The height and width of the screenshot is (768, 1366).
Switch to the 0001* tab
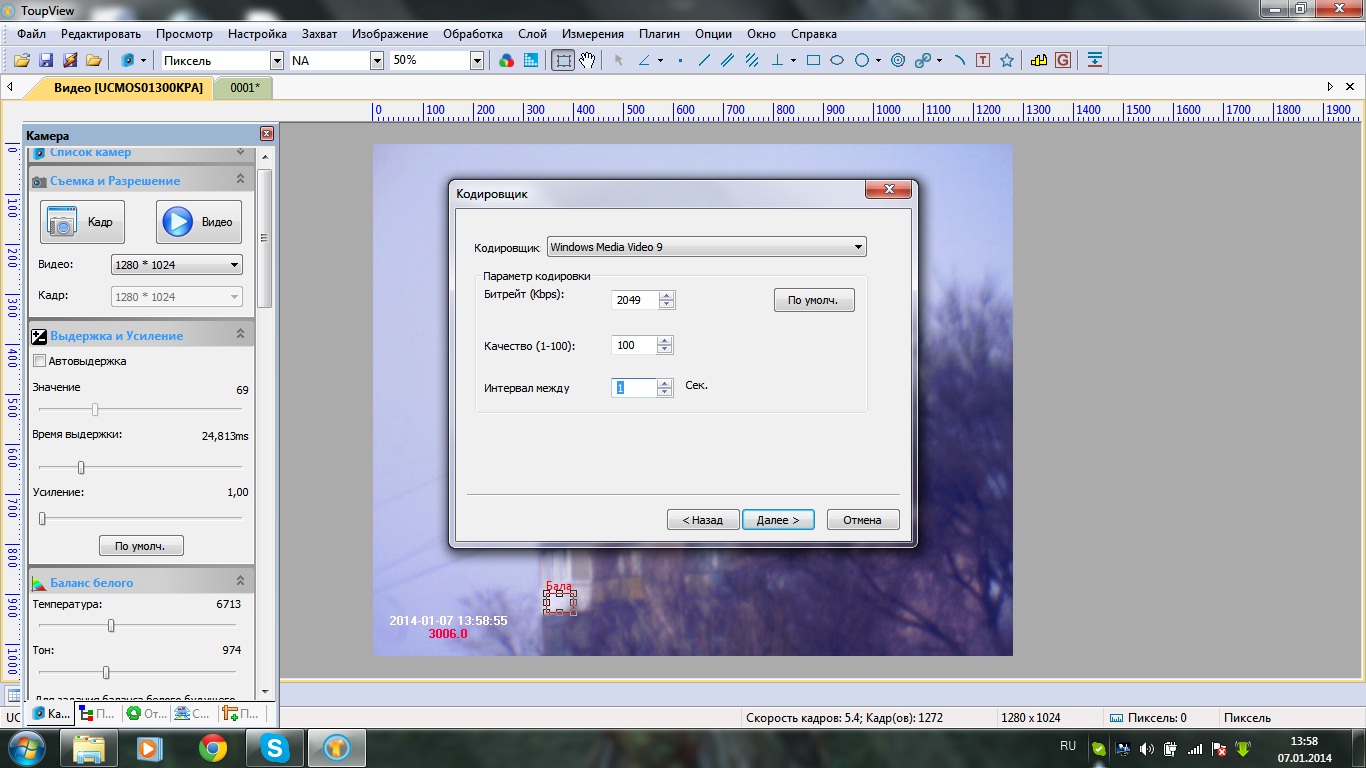coord(244,88)
